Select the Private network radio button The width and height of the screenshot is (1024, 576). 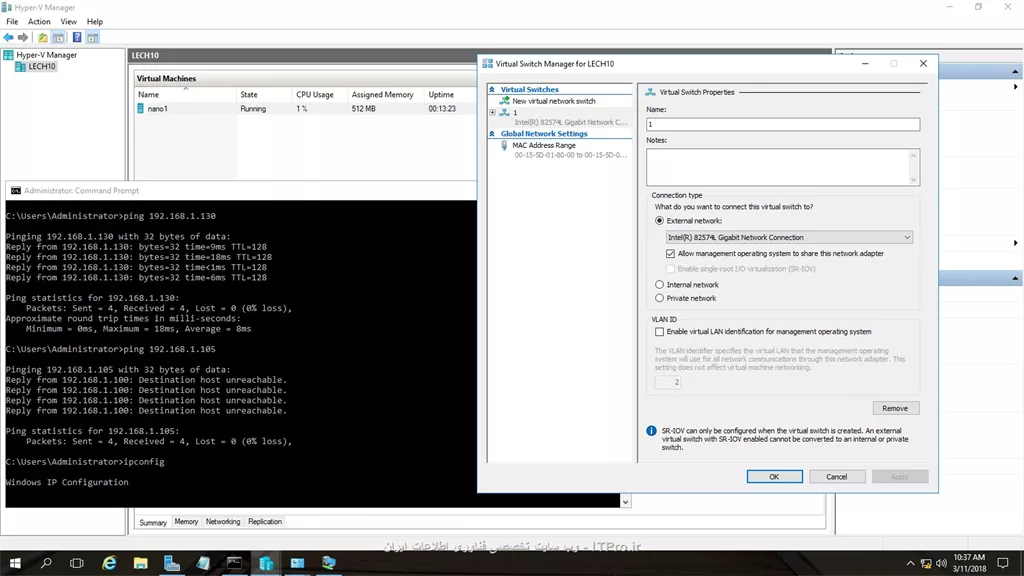[x=660, y=298]
